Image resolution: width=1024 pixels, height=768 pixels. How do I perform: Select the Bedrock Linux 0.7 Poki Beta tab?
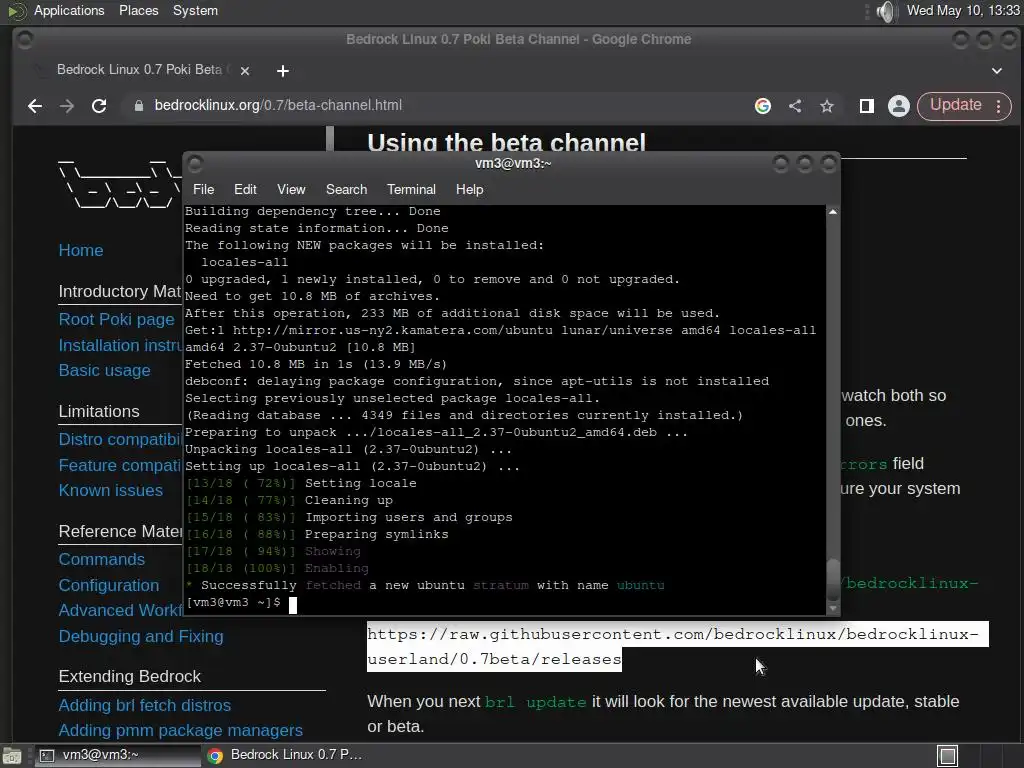click(x=140, y=70)
